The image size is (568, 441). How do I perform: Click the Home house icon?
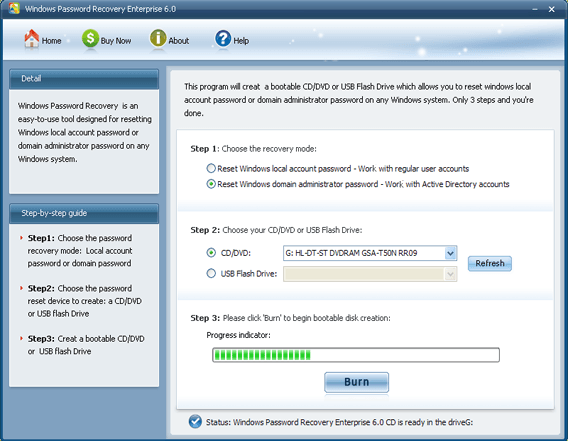(x=32, y=38)
